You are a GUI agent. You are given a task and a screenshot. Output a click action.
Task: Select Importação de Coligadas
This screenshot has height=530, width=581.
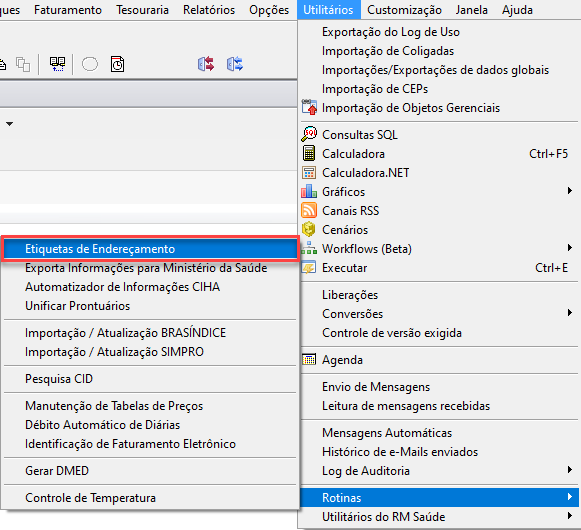coord(439,51)
